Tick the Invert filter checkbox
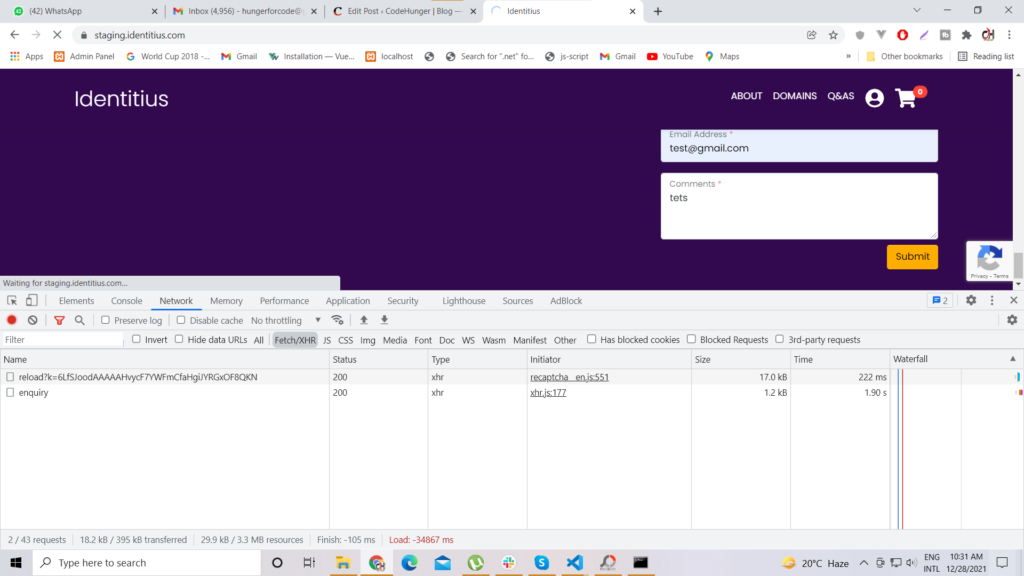 pyautogui.click(x=136, y=339)
